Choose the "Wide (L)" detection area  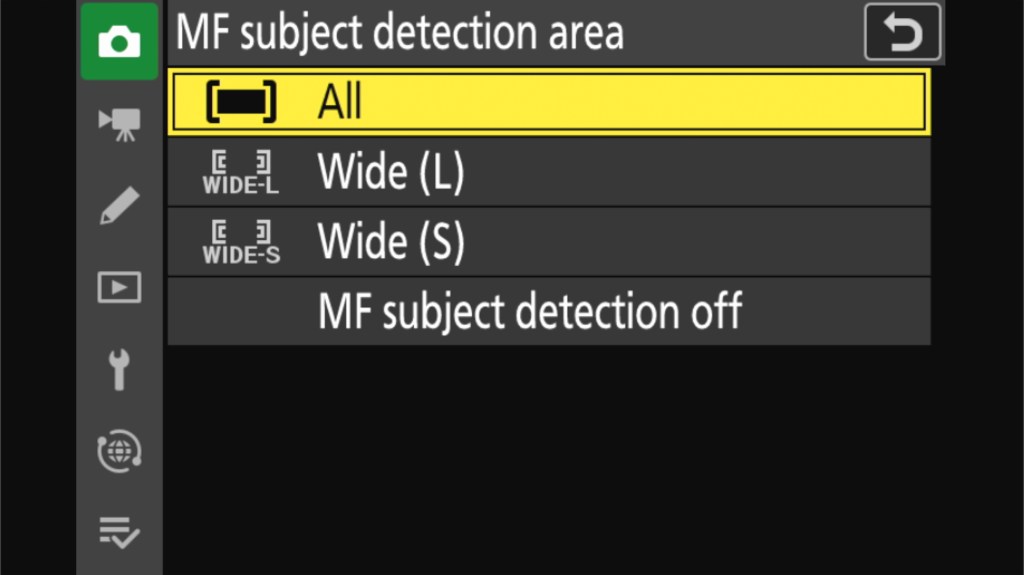pyautogui.click(x=391, y=173)
